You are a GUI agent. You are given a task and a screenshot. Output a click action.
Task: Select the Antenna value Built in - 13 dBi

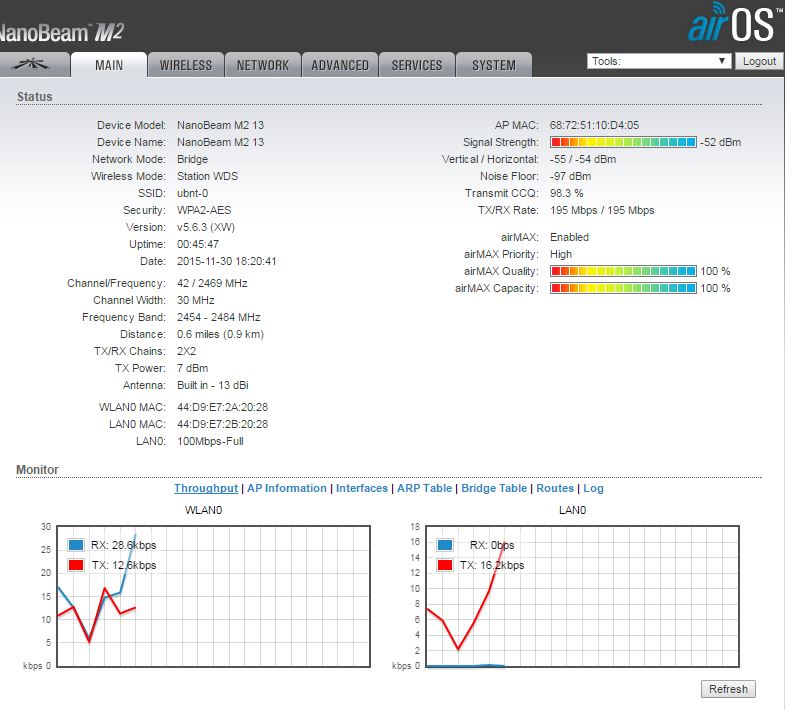(212, 386)
